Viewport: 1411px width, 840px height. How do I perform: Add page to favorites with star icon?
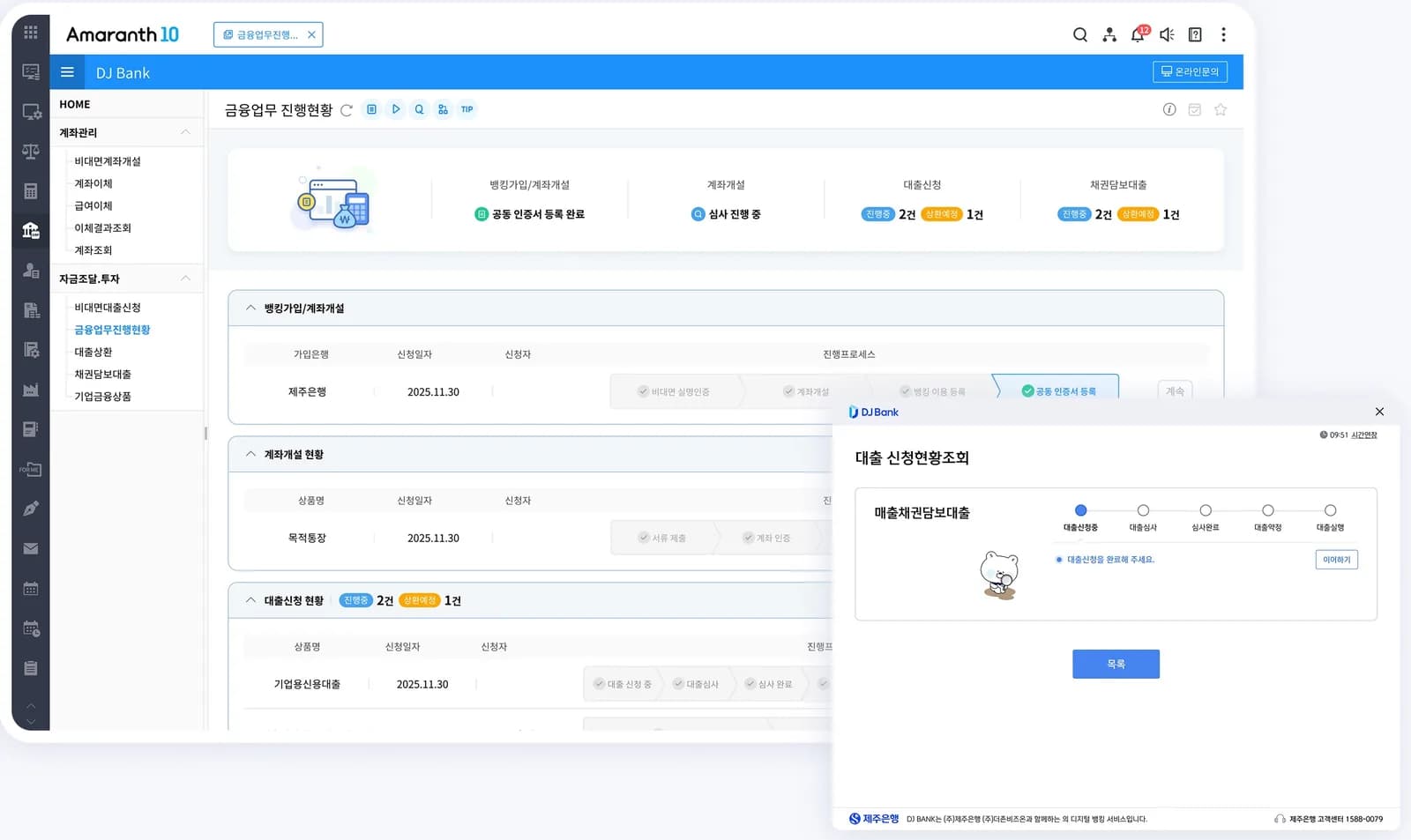coord(1221,109)
